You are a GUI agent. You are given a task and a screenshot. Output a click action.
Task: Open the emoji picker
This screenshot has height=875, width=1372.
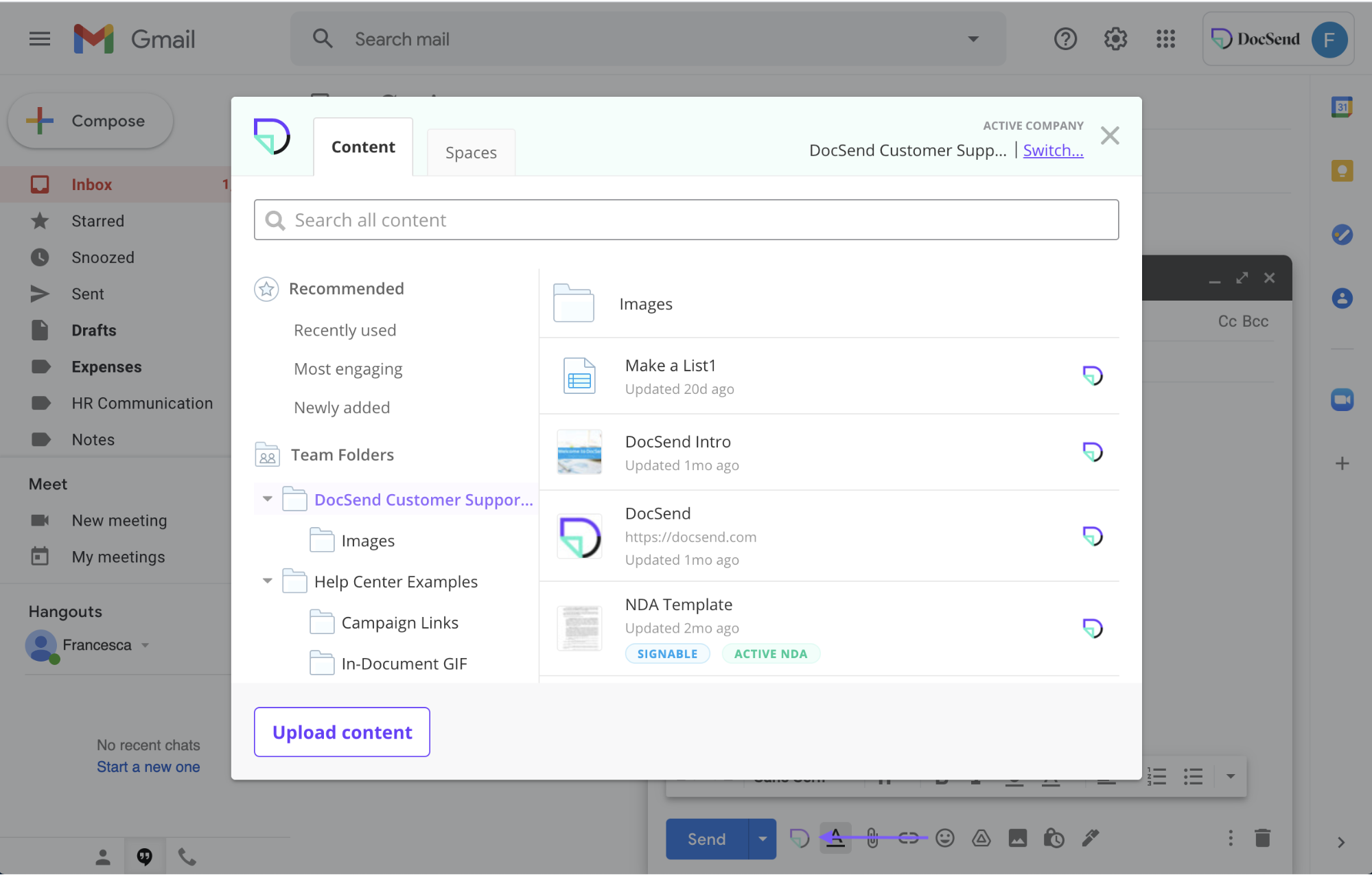coord(944,838)
